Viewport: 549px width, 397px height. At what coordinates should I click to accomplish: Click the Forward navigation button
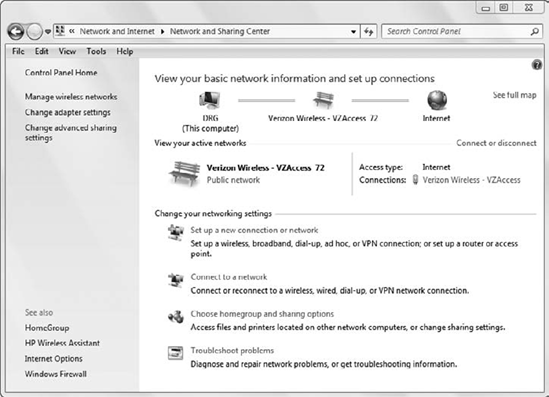[x=34, y=32]
